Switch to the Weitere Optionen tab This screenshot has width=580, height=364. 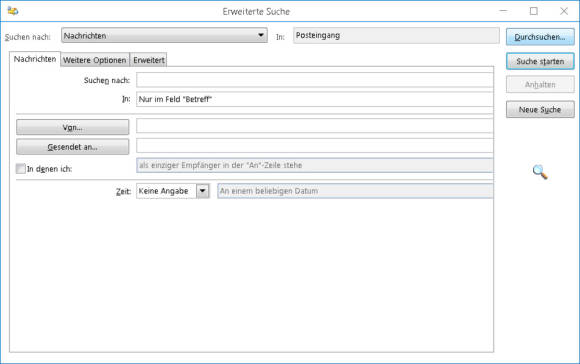95,60
